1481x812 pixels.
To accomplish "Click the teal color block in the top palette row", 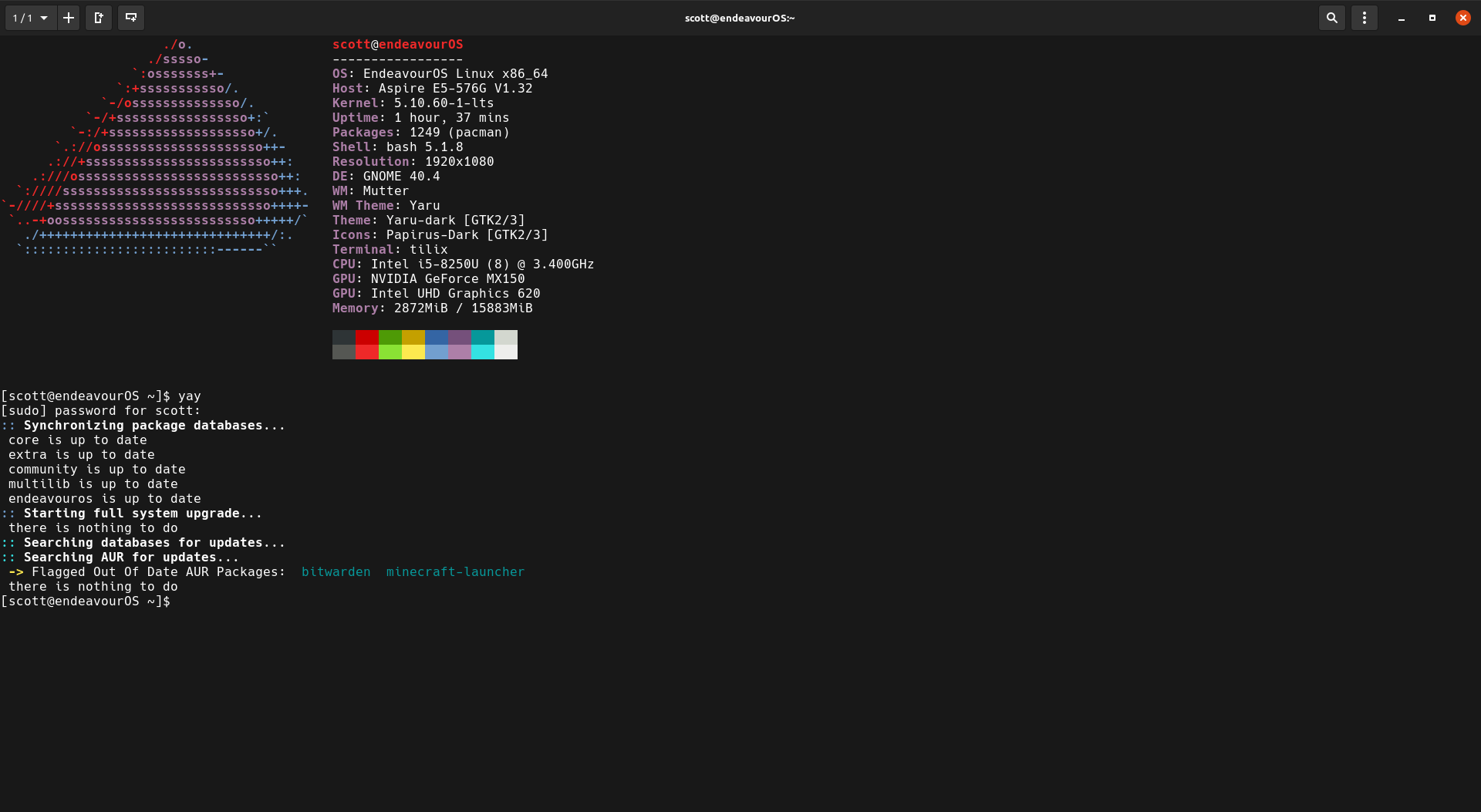I will 483,337.
